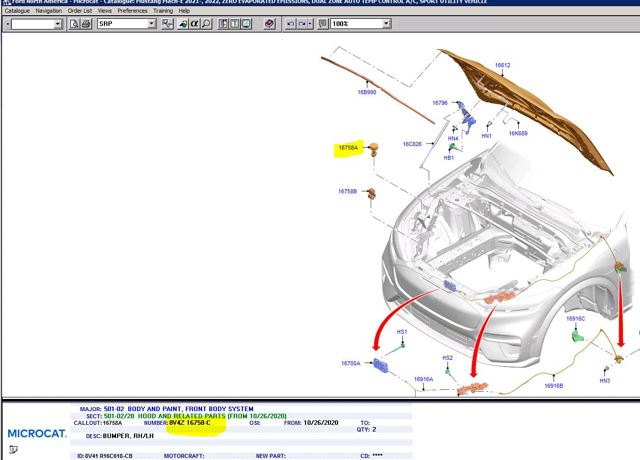Screen dimensions: 640x460
Task: Open the Navigation menu
Action: pos(49,11)
